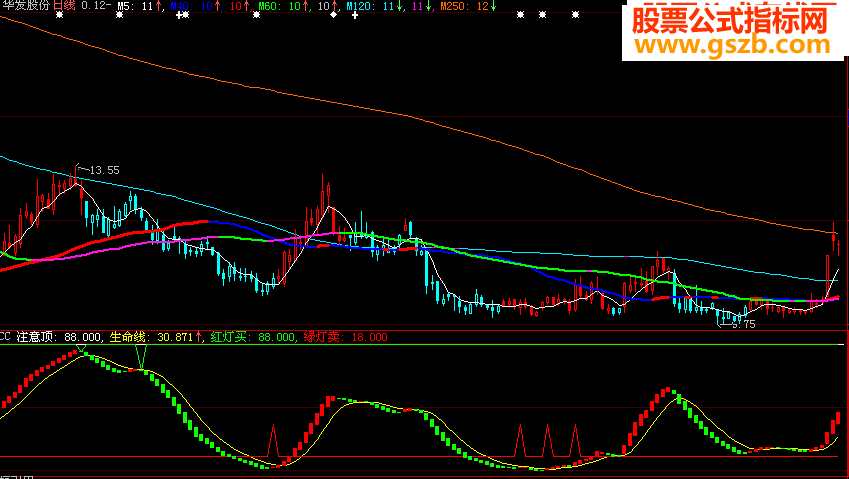Click the 5.75 low price label
Viewport: 849px width, 479px height.
pyautogui.click(x=743, y=324)
